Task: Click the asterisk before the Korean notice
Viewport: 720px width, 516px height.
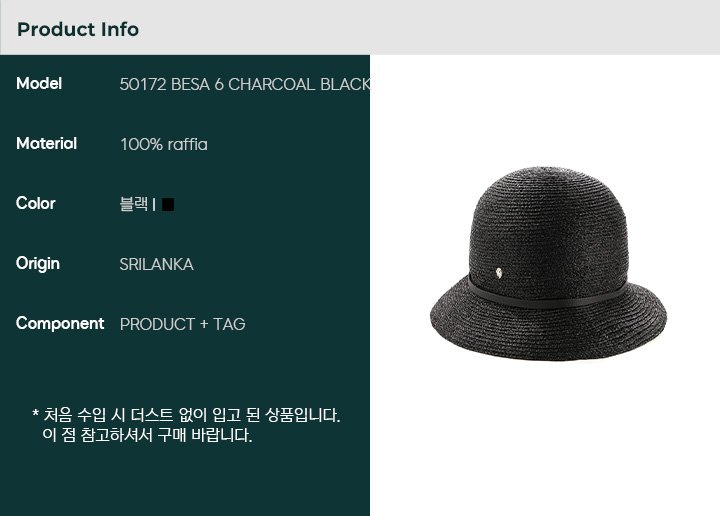Action: (x=35, y=414)
